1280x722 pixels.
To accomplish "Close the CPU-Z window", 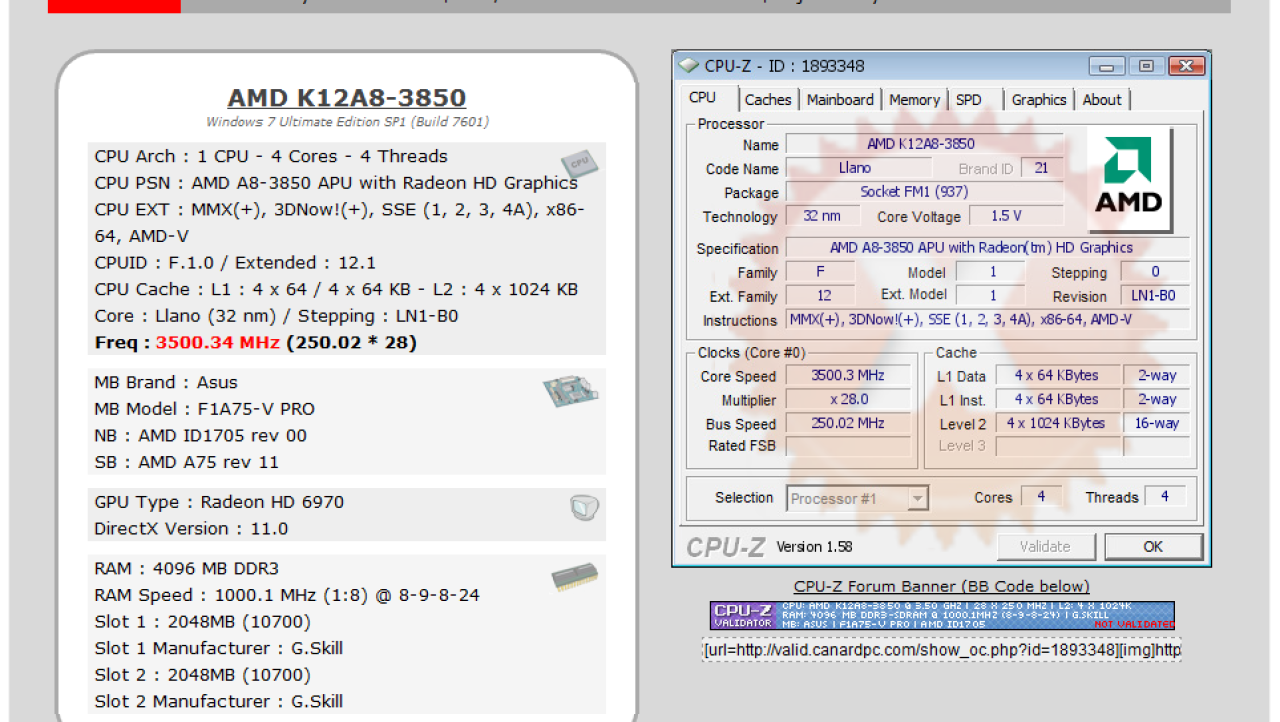I will 1185,67.
